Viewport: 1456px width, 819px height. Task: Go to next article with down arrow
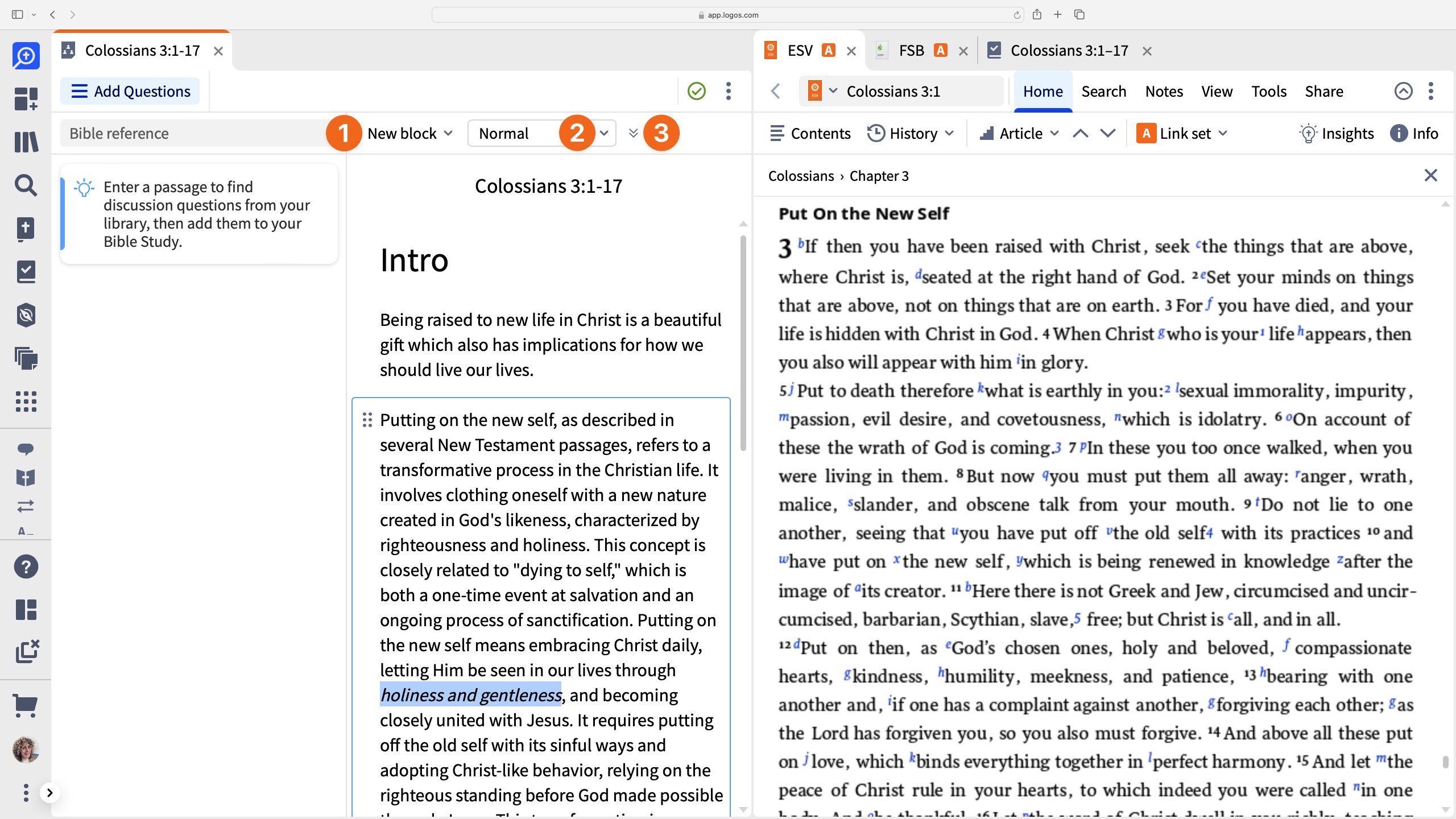(1108, 134)
